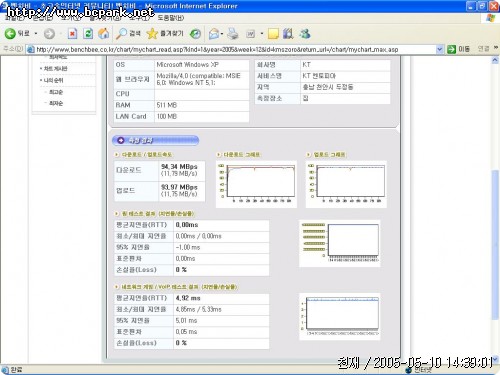Open the History clock icon

(x=195, y=34)
